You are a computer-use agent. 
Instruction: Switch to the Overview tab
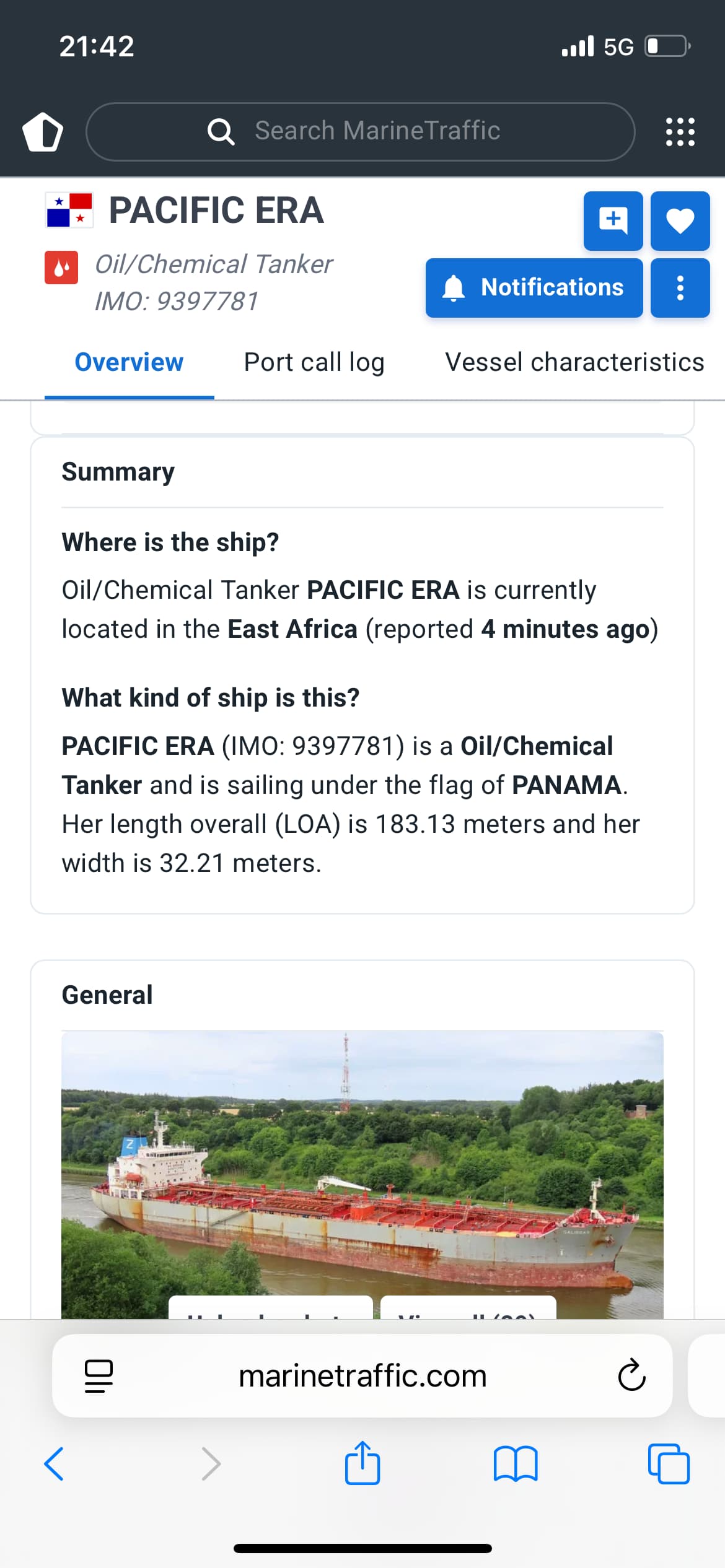129,362
